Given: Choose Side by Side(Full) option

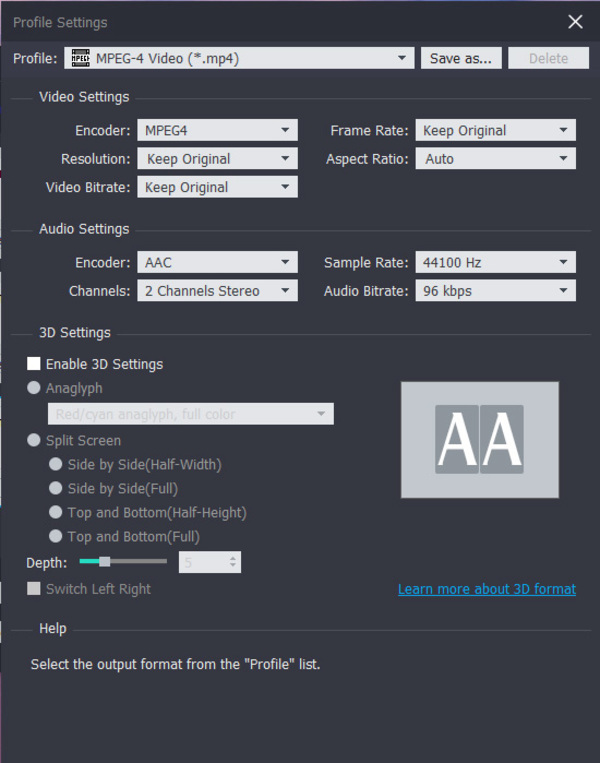Looking at the screenshot, I should pos(55,488).
